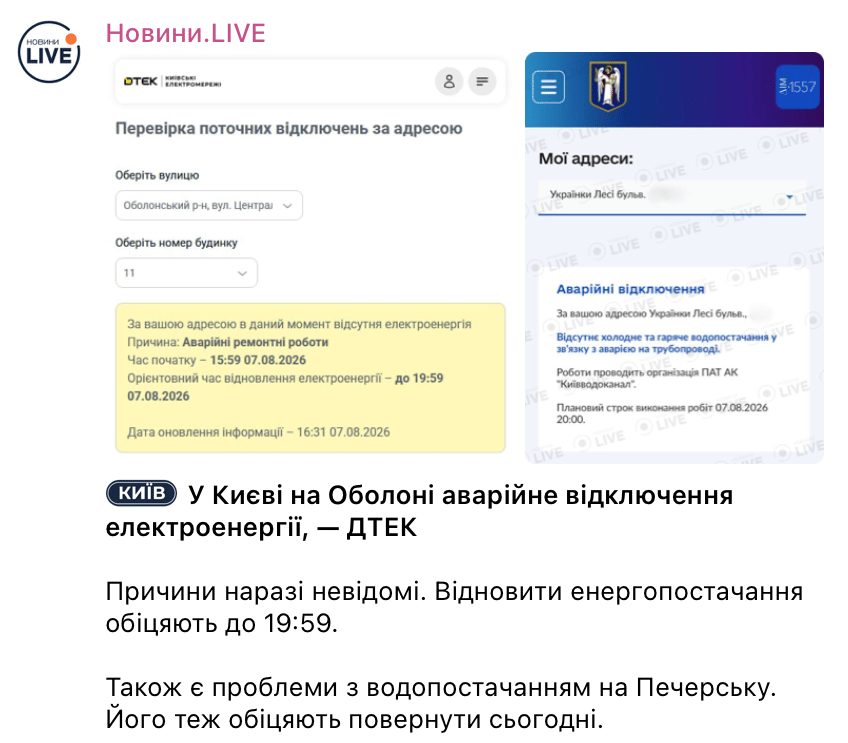Viewport: 848px width, 743px height.
Task: Click 'Дата оновлення інформації' line
Action: tap(259, 432)
